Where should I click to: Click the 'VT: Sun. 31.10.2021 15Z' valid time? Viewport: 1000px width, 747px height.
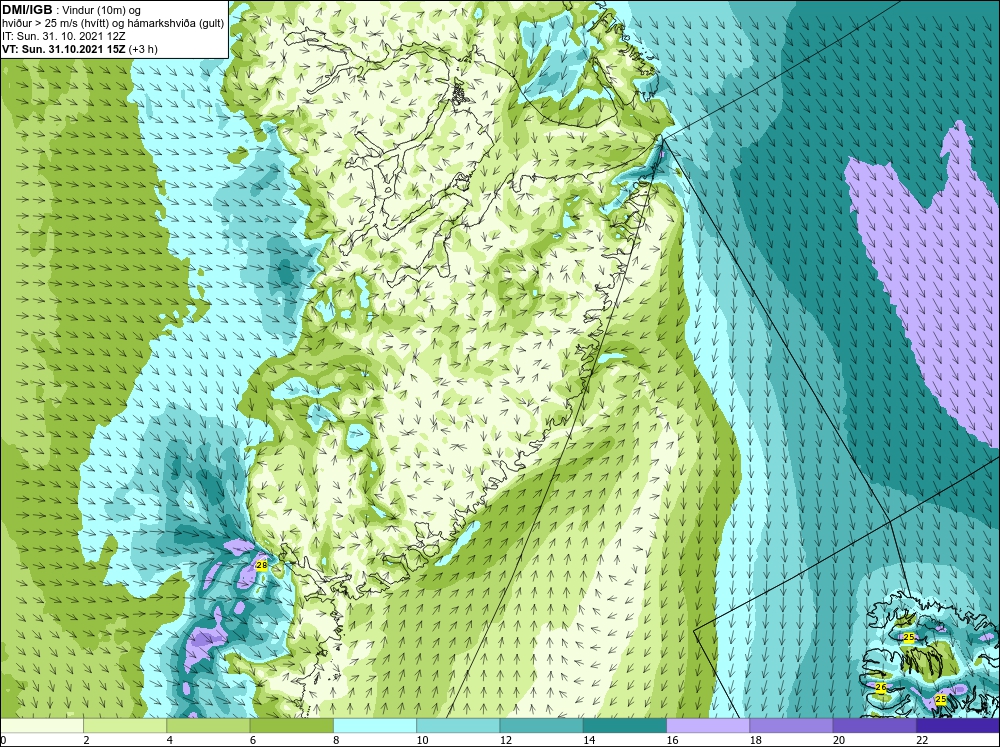coord(64,49)
